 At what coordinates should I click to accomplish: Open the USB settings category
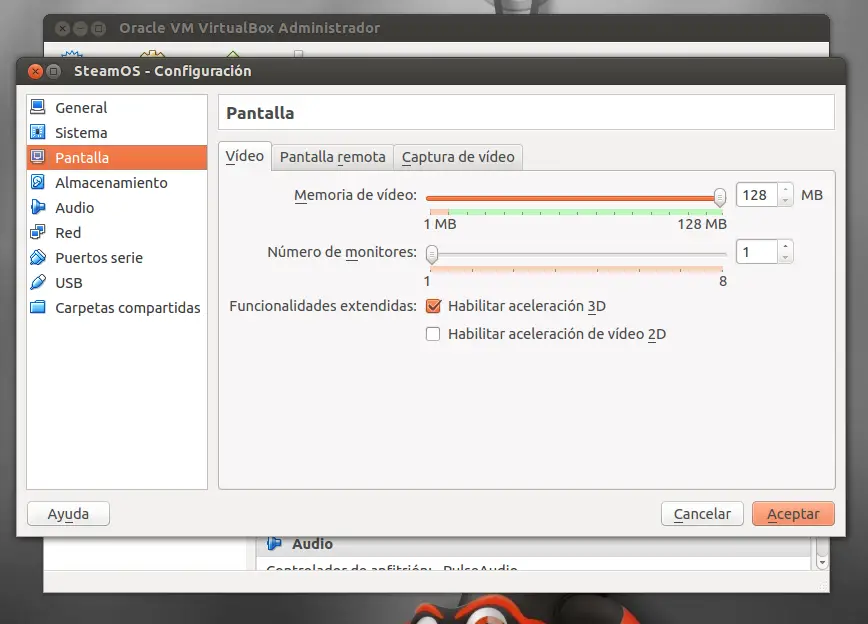pos(117,282)
